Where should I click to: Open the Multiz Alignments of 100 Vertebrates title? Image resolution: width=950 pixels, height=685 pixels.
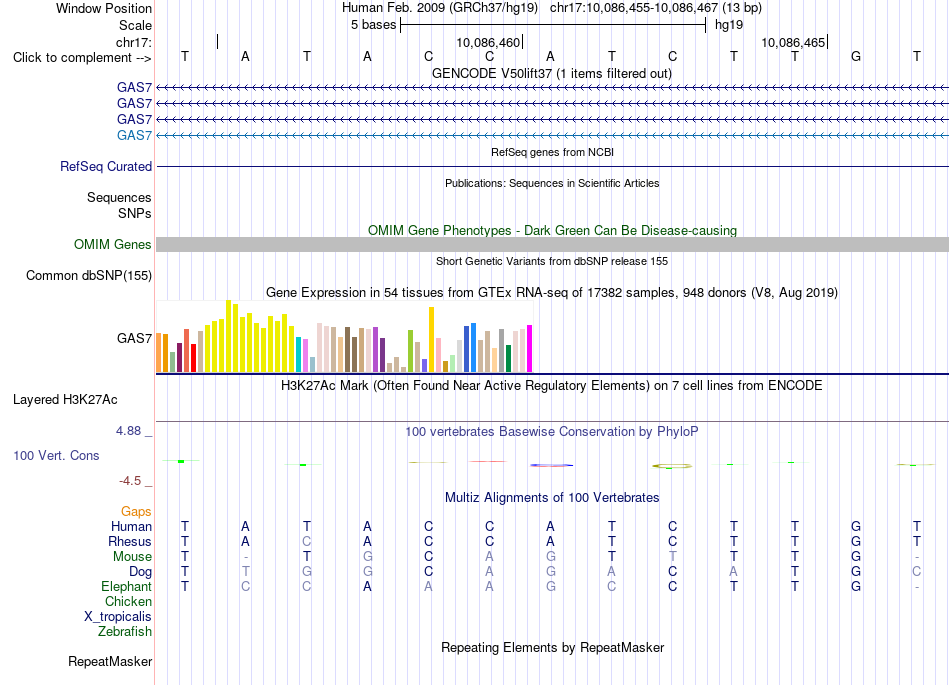coord(551,497)
